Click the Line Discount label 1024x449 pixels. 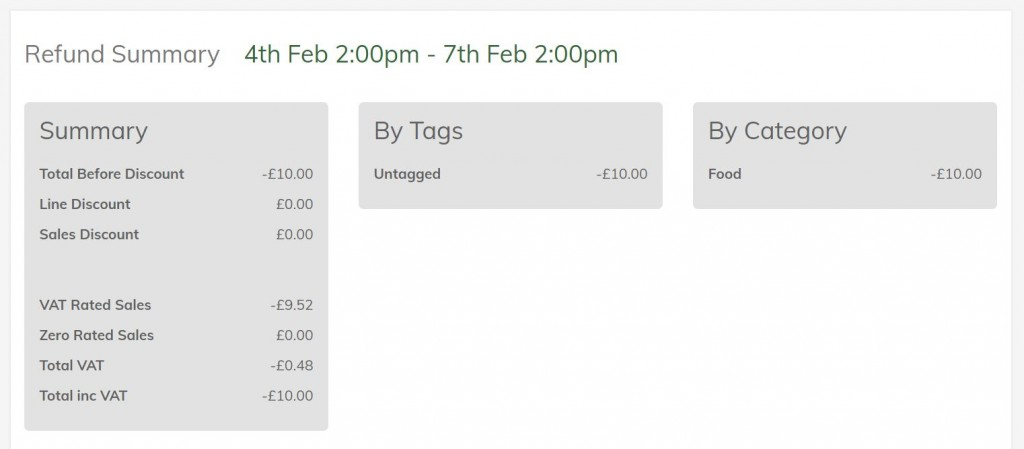click(x=85, y=204)
